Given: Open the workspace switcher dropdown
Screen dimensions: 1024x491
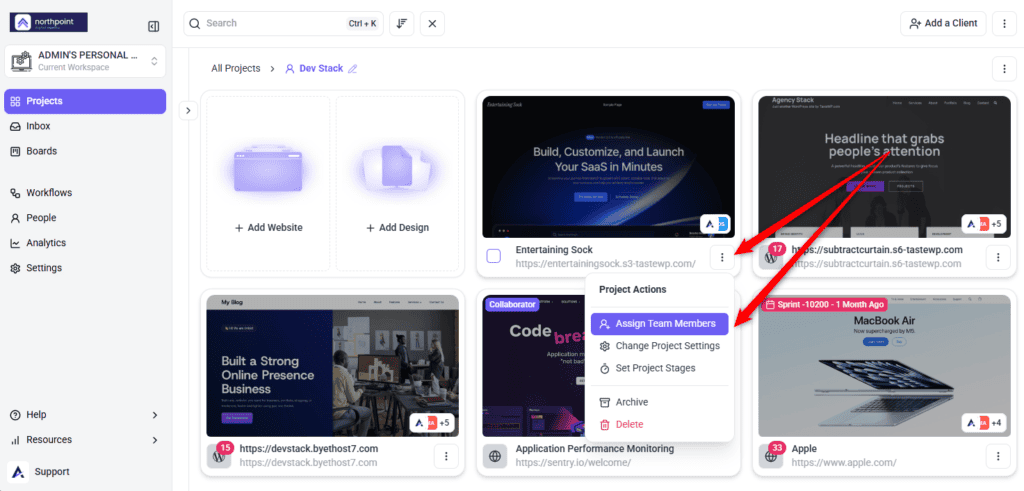Looking at the screenshot, I should click(85, 61).
